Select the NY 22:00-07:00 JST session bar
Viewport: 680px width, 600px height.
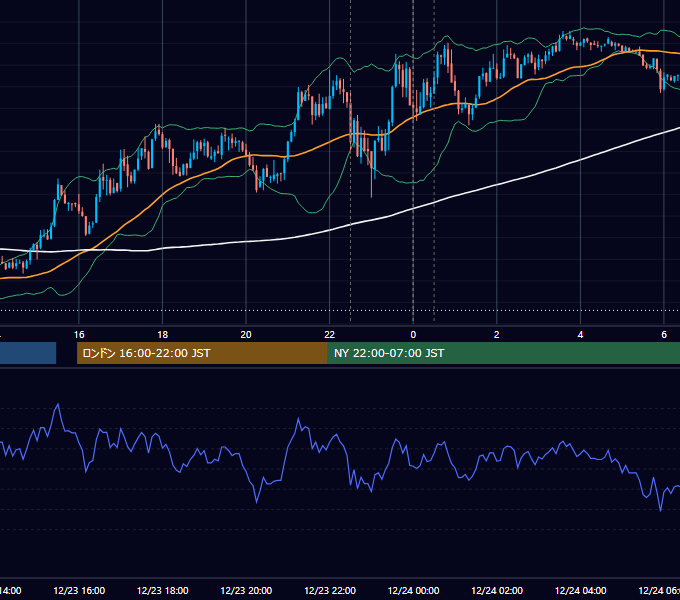click(503, 353)
